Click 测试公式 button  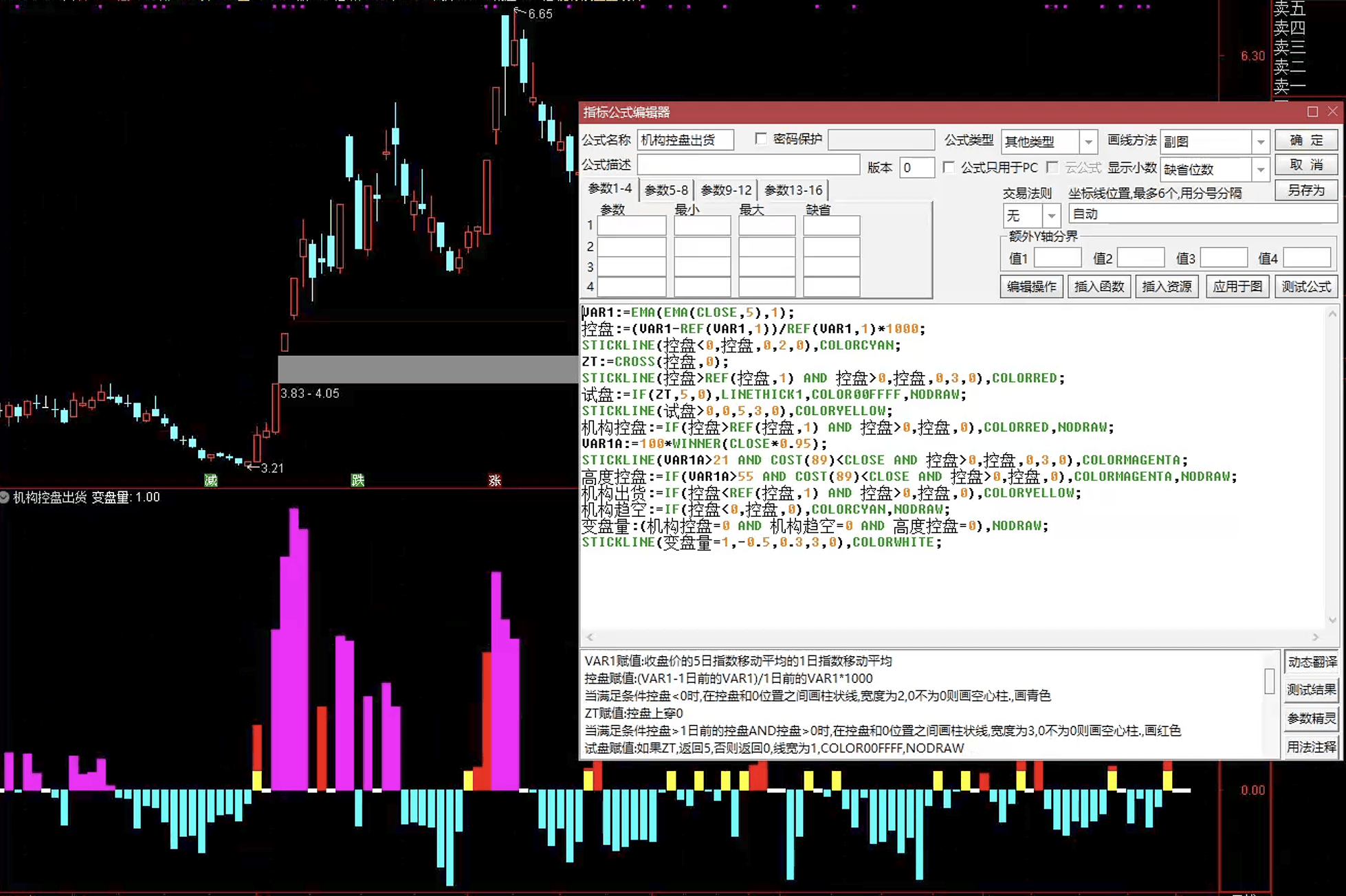pyautogui.click(x=1306, y=287)
